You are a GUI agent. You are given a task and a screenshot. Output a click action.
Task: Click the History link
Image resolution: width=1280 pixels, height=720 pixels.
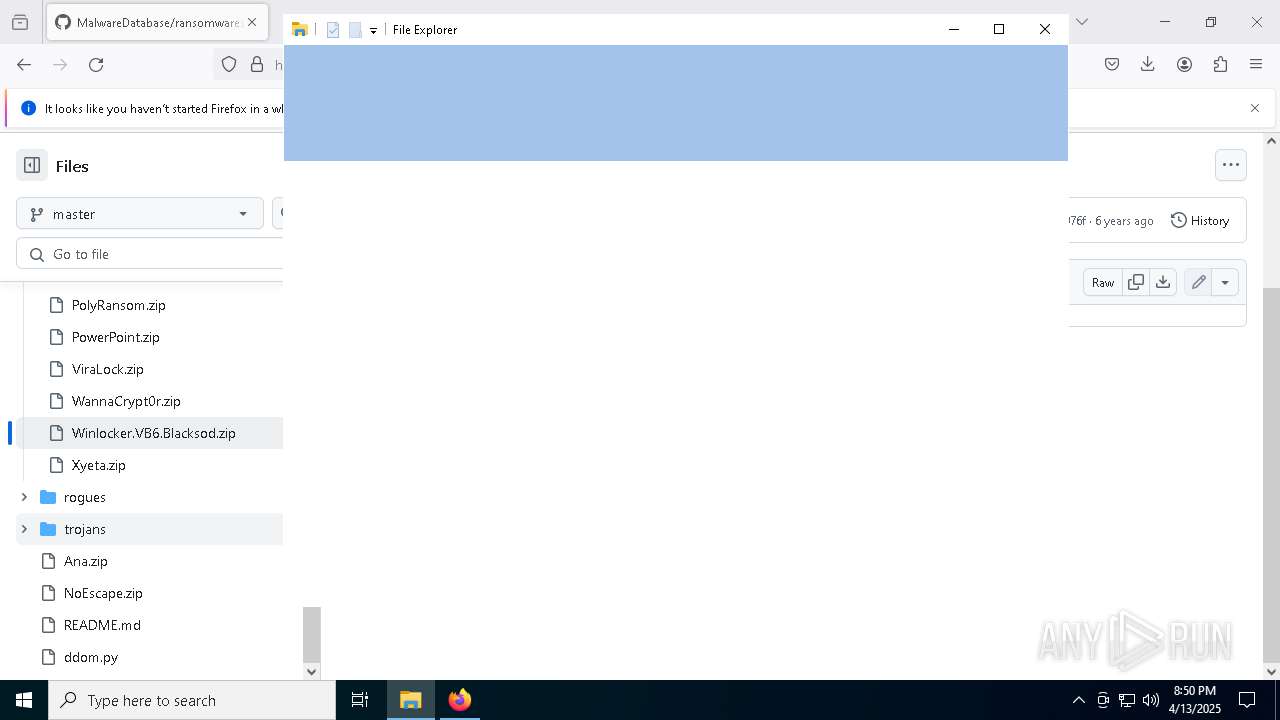pos(1200,220)
